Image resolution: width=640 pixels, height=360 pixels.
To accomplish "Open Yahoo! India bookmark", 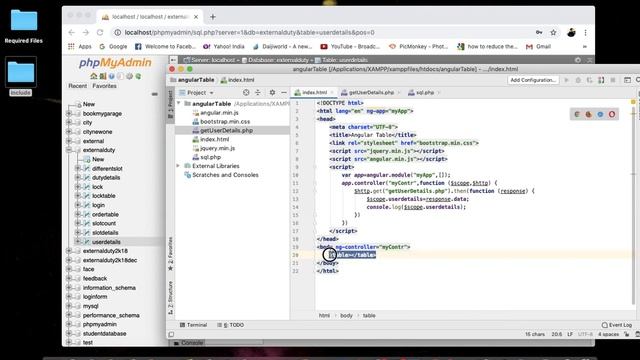I will 224,47.
